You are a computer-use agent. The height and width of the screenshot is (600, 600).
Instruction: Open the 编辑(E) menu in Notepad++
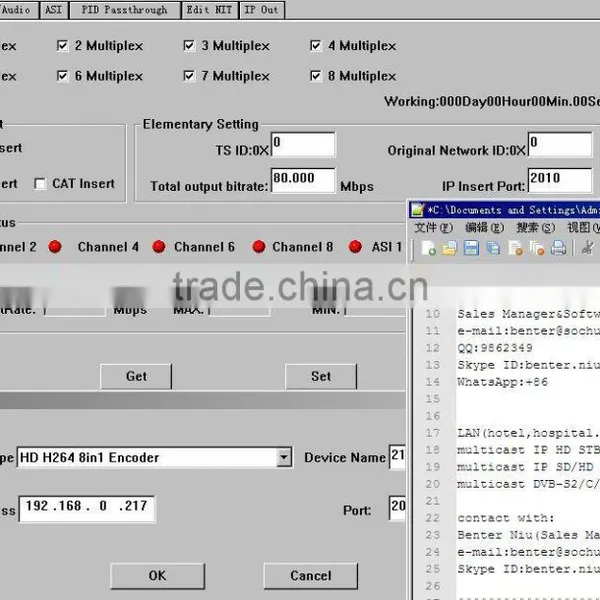[484, 228]
